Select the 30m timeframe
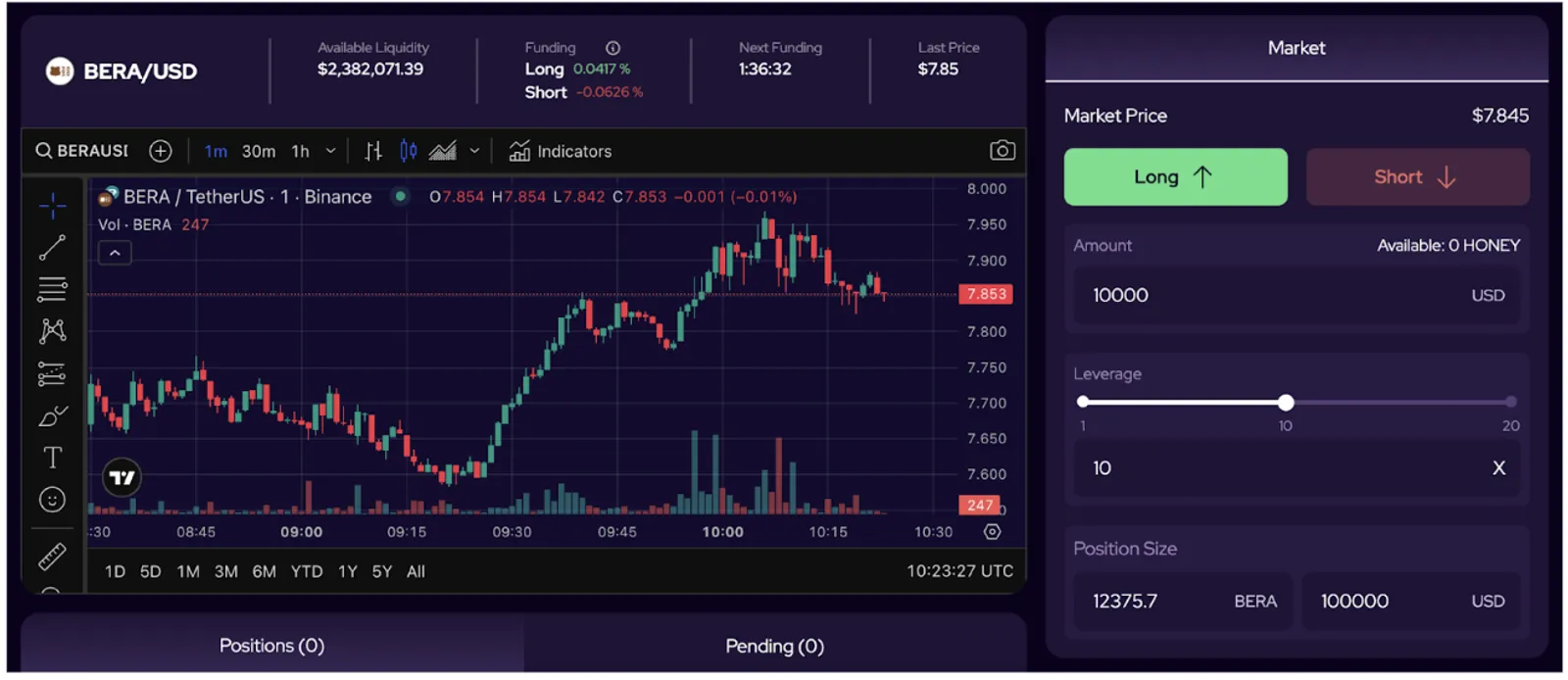1568x680 pixels. coord(259,151)
